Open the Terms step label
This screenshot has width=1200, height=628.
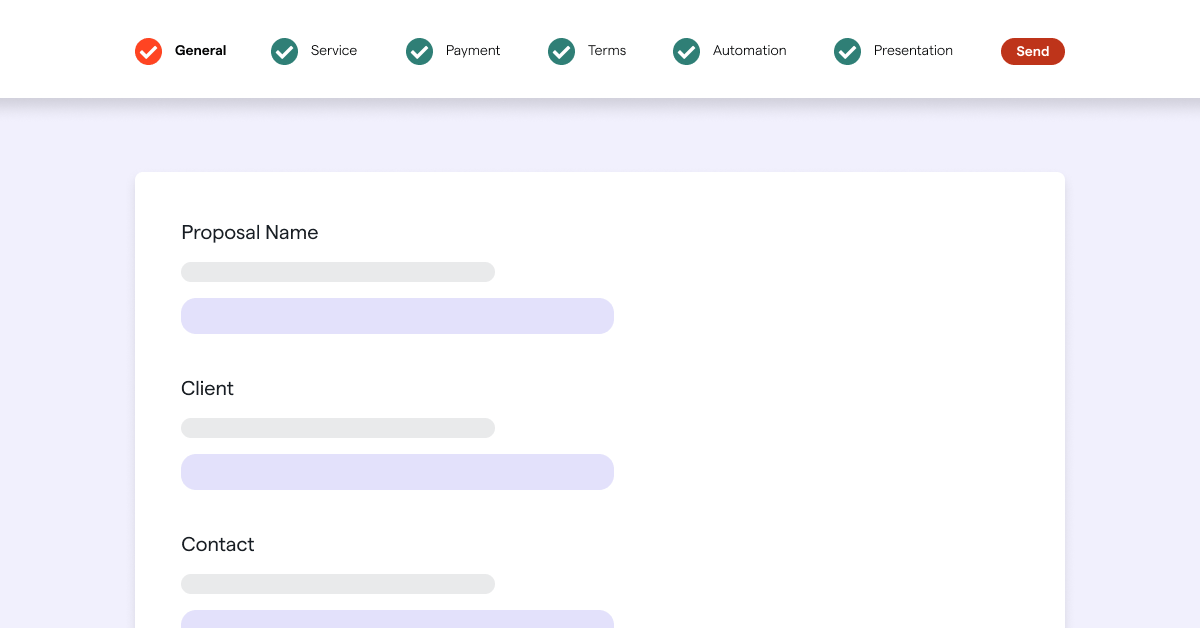coord(606,51)
